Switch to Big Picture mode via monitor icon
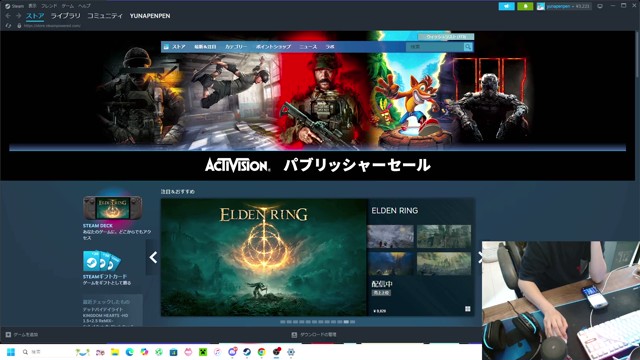 point(600,6)
